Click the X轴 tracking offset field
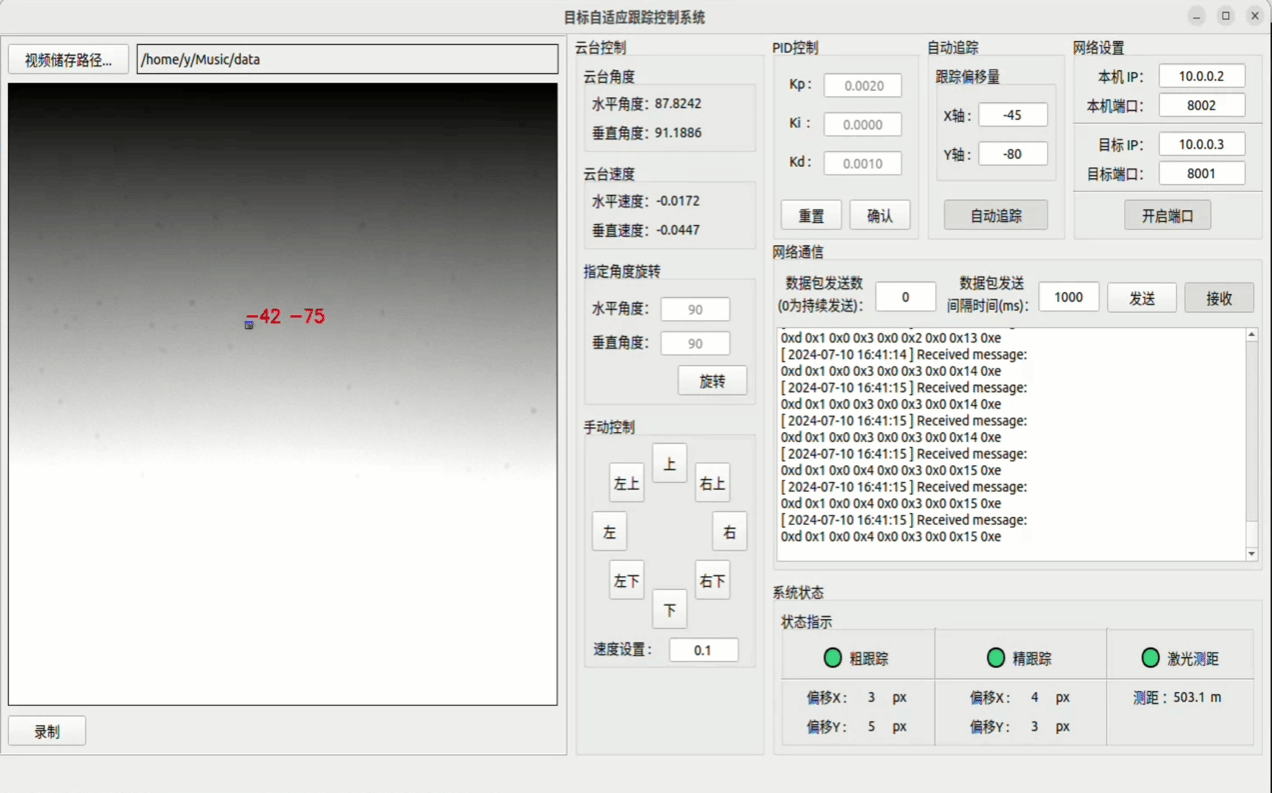The width and height of the screenshot is (1272, 793). click(1013, 115)
